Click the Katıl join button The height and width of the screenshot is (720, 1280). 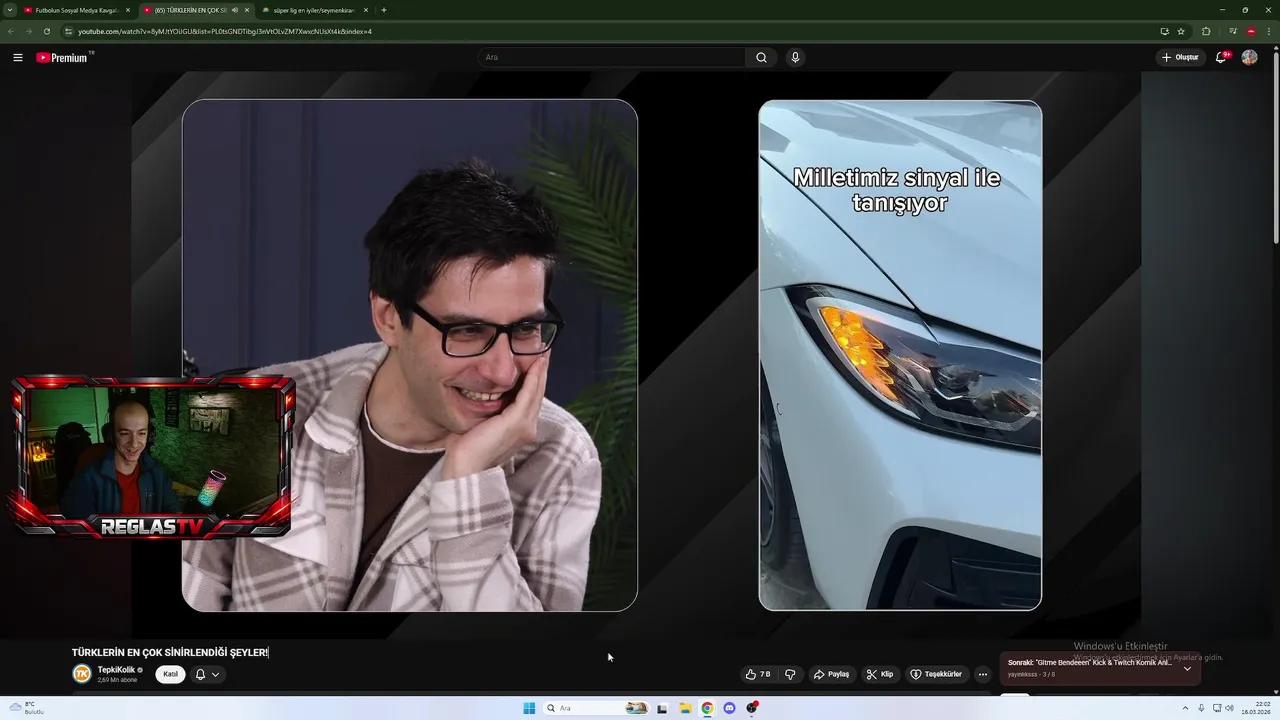(171, 674)
